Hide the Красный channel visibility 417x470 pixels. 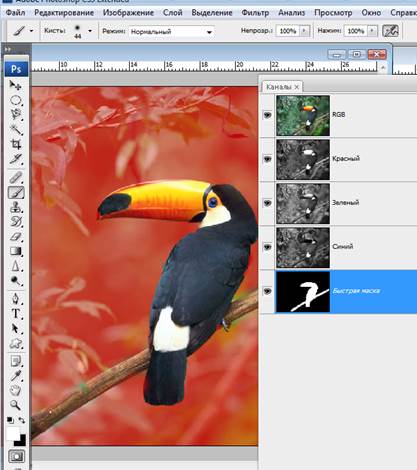pos(267,159)
